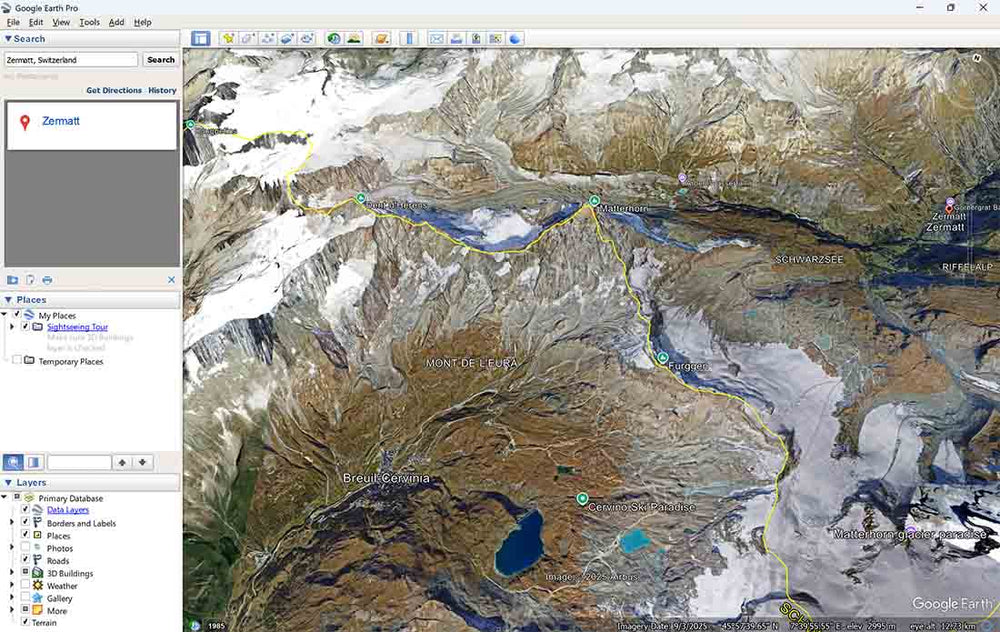Screen dimensions: 1000x632
Task: Click the Save Image toolbar icon
Action: [476, 38]
